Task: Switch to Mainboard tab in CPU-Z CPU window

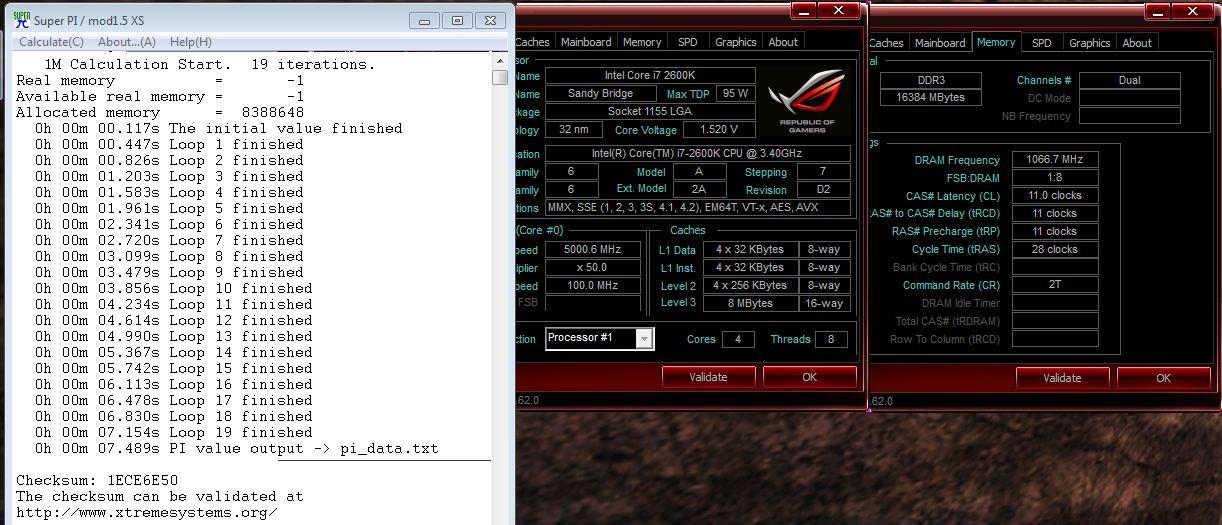Action: 586,42
